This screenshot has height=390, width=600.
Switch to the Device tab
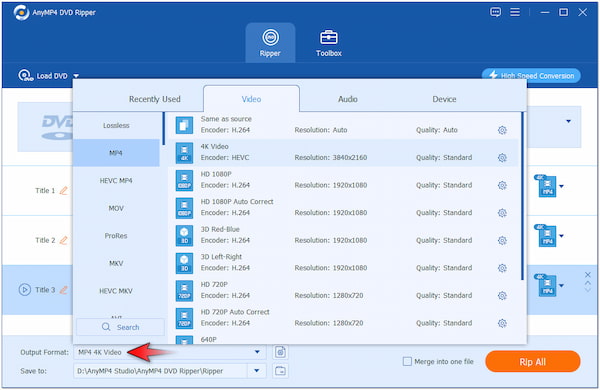(x=444, y=99)
